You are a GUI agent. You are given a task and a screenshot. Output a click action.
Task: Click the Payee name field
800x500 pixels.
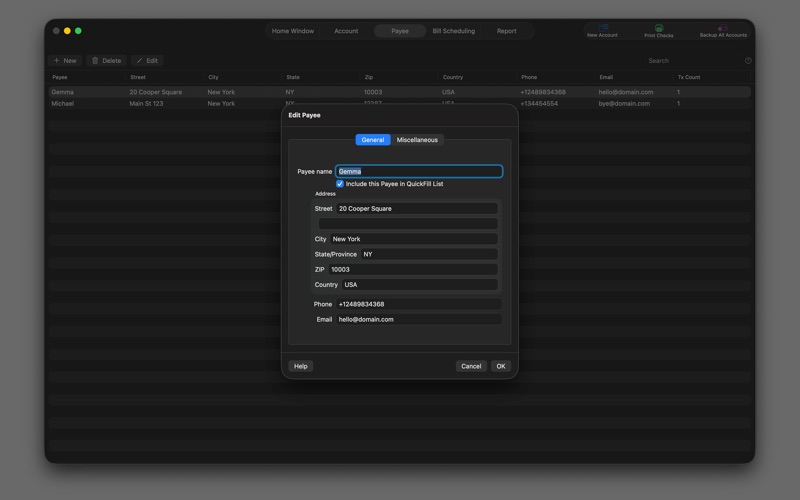(419, 171)
